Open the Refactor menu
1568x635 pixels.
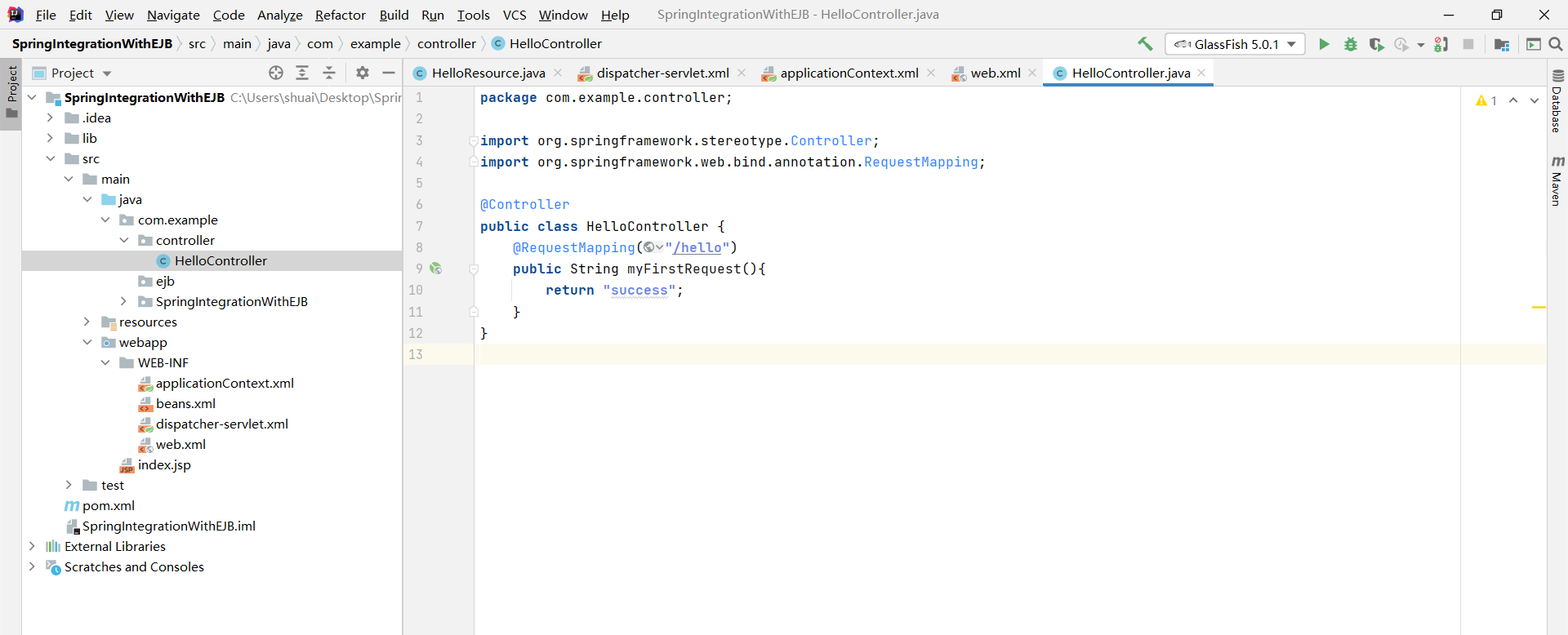pos(341,15)
